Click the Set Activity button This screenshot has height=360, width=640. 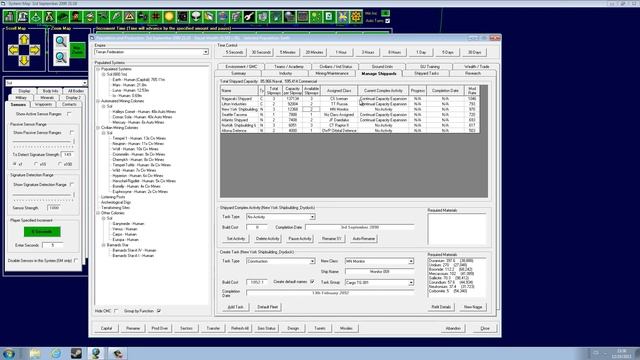(236, 238)
